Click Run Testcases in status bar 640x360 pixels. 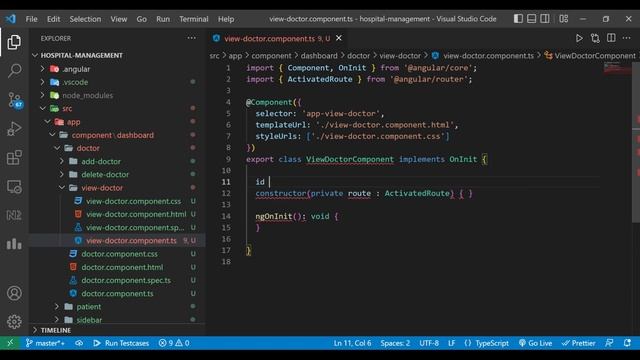click(121, 343)
